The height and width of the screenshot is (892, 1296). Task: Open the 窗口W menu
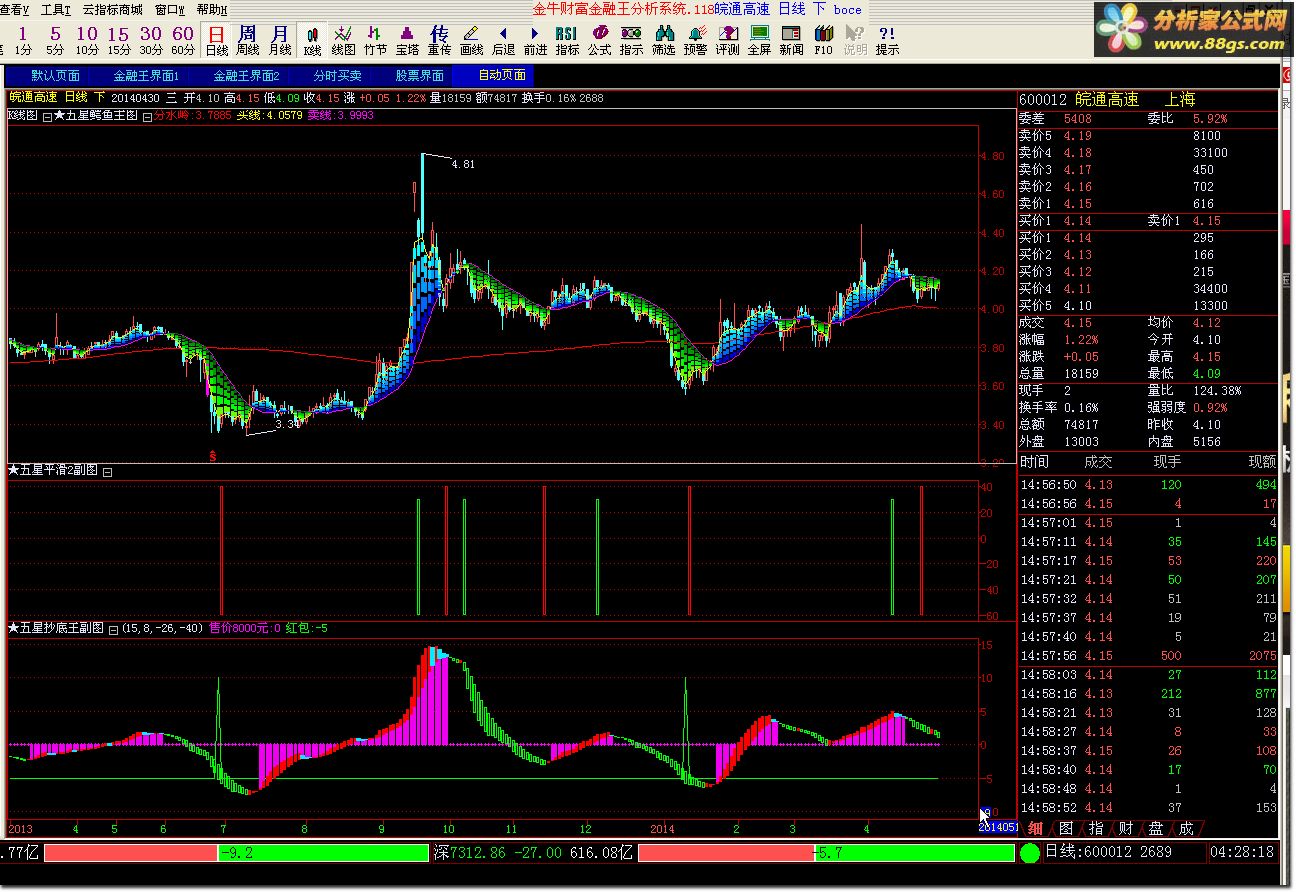click(170, 9)
